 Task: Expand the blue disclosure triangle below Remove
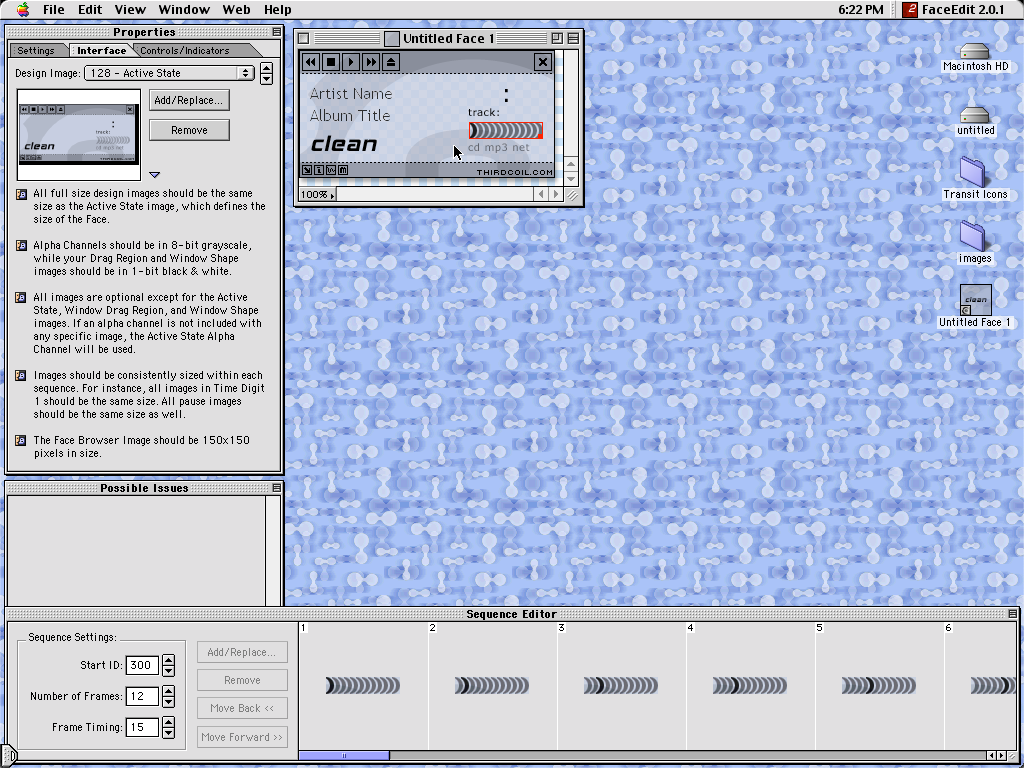155,175
